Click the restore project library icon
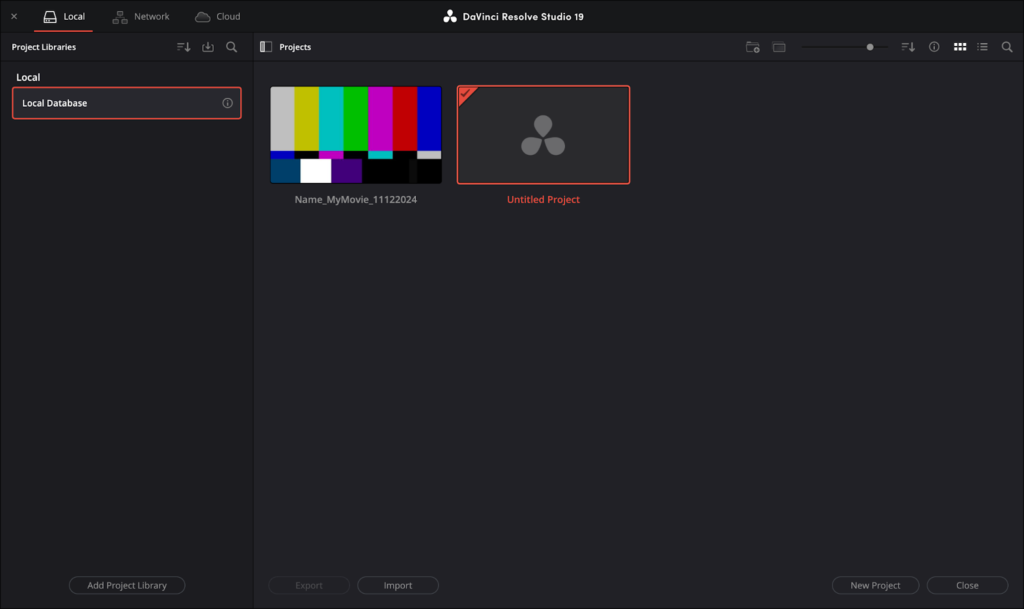This screenshot has width=1024, height=609. [x=208, y=47]
